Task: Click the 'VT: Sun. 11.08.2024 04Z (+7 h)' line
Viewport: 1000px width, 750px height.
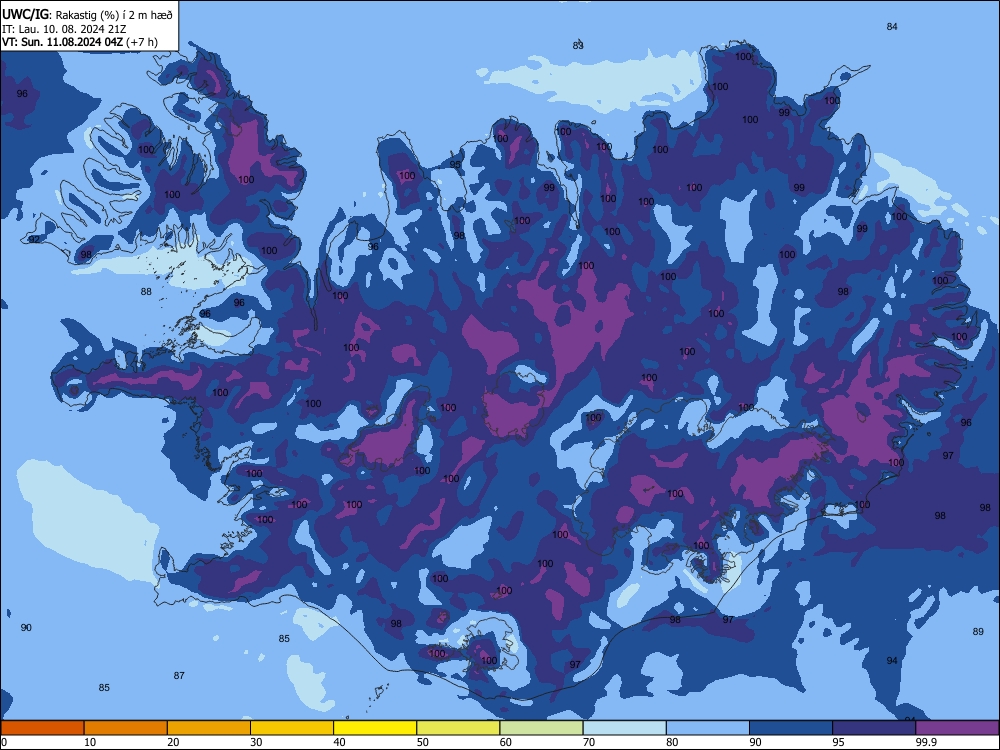Action: (80, 42)
